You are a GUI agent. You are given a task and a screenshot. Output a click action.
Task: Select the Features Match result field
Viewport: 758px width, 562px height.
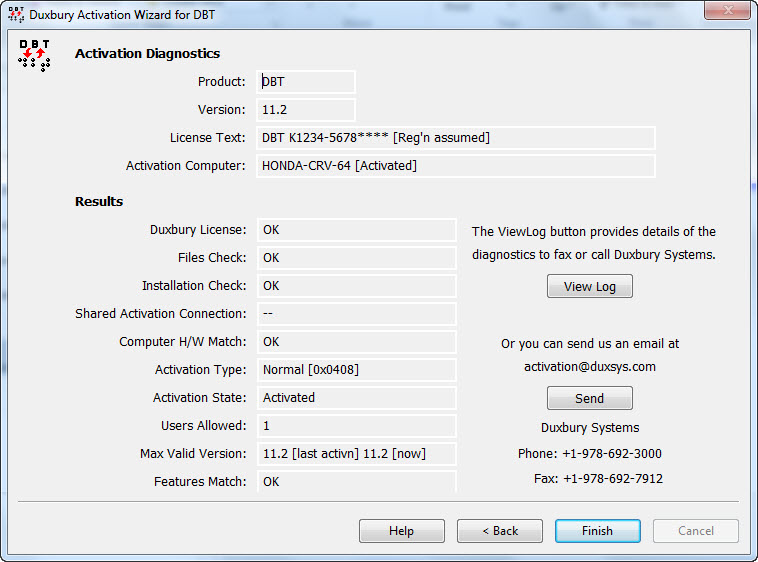357,481
